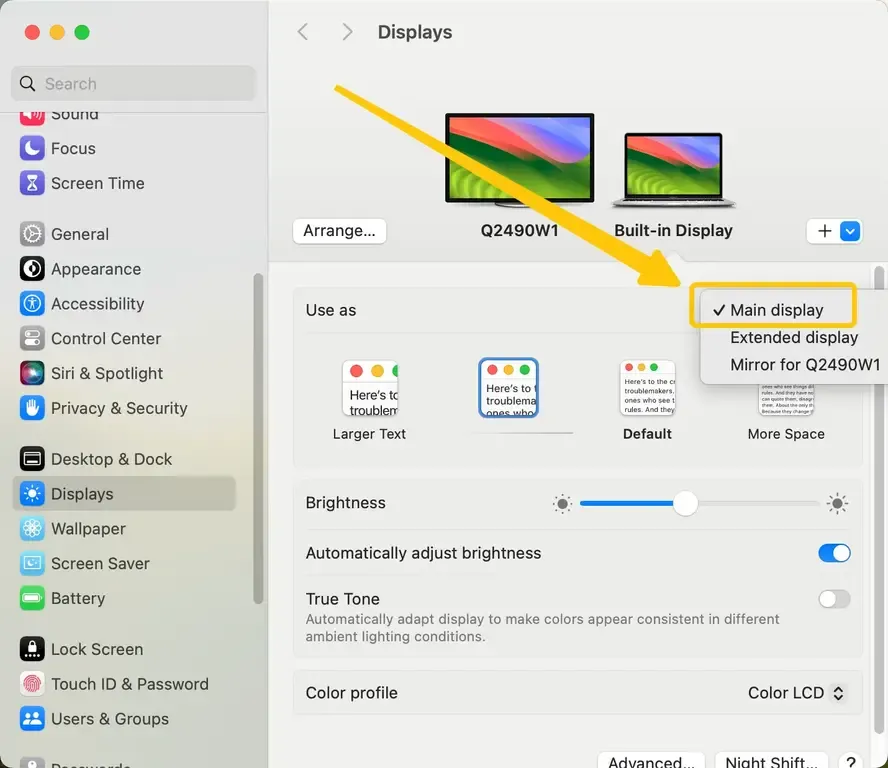Select the Privacy & Security hand icon

coord(32,408)
